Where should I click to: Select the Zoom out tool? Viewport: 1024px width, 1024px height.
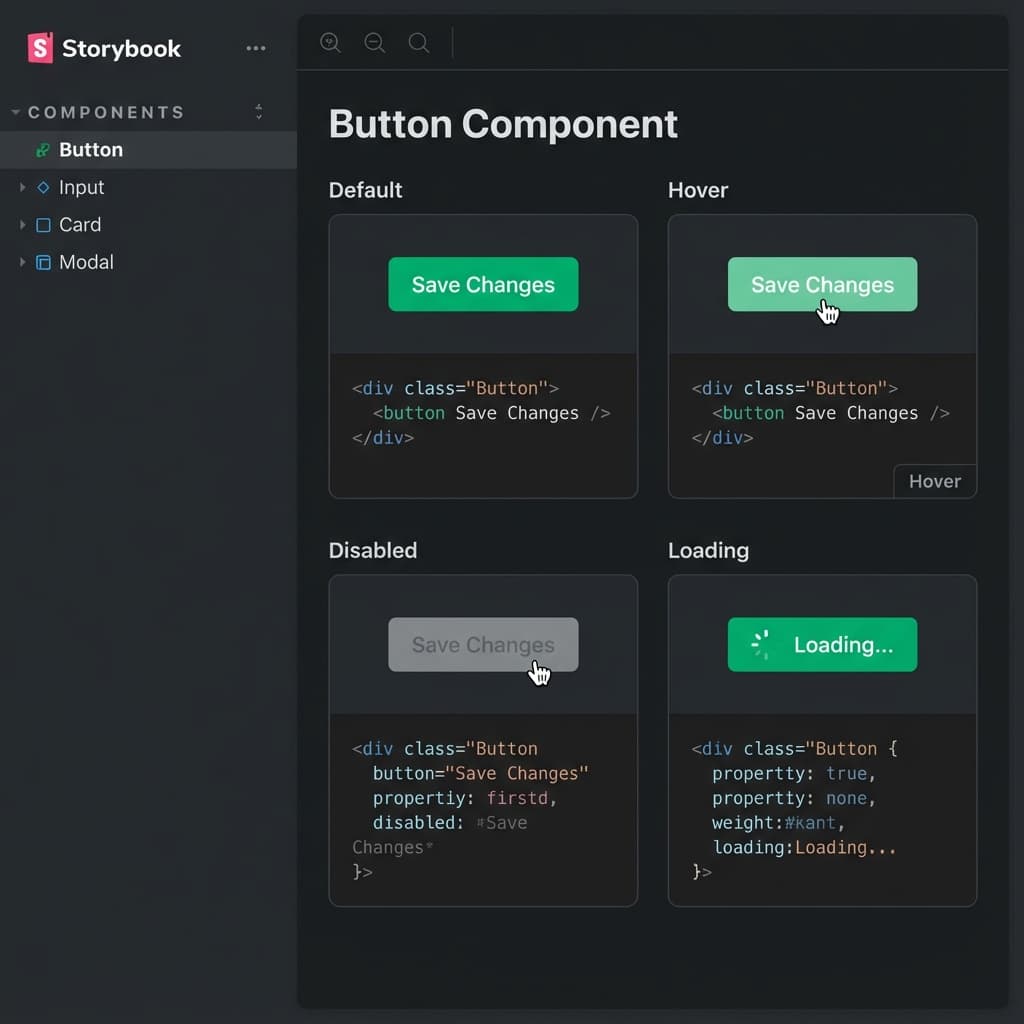[374, 43]
